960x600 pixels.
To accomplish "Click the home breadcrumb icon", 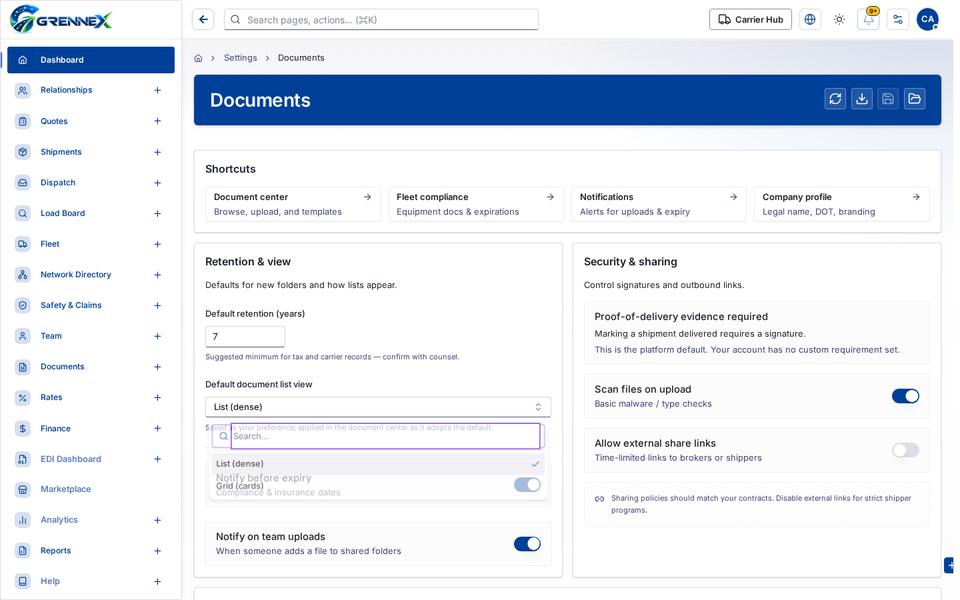I will click(x=198, y=58).
